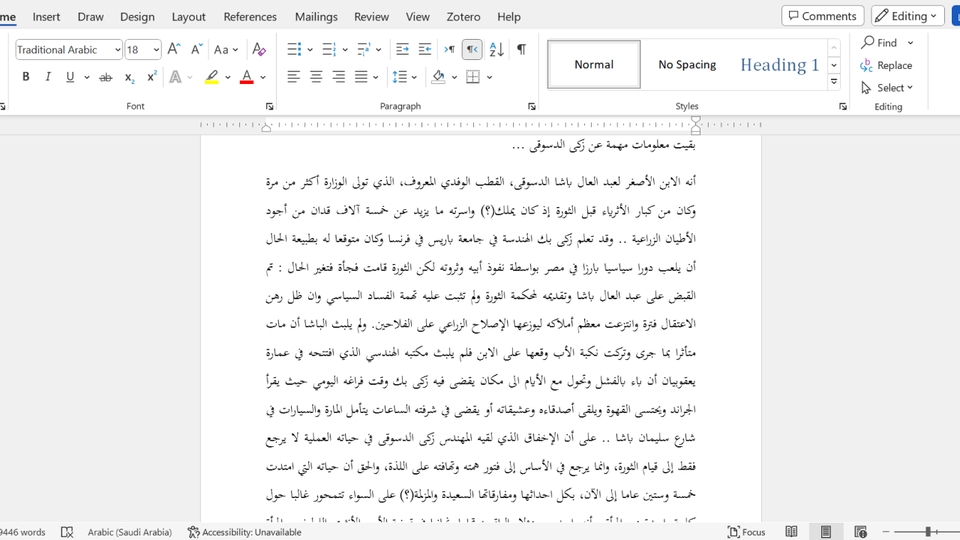Increase font size with grow icon
The image size is (960, 540).
(x=174, y=50)
